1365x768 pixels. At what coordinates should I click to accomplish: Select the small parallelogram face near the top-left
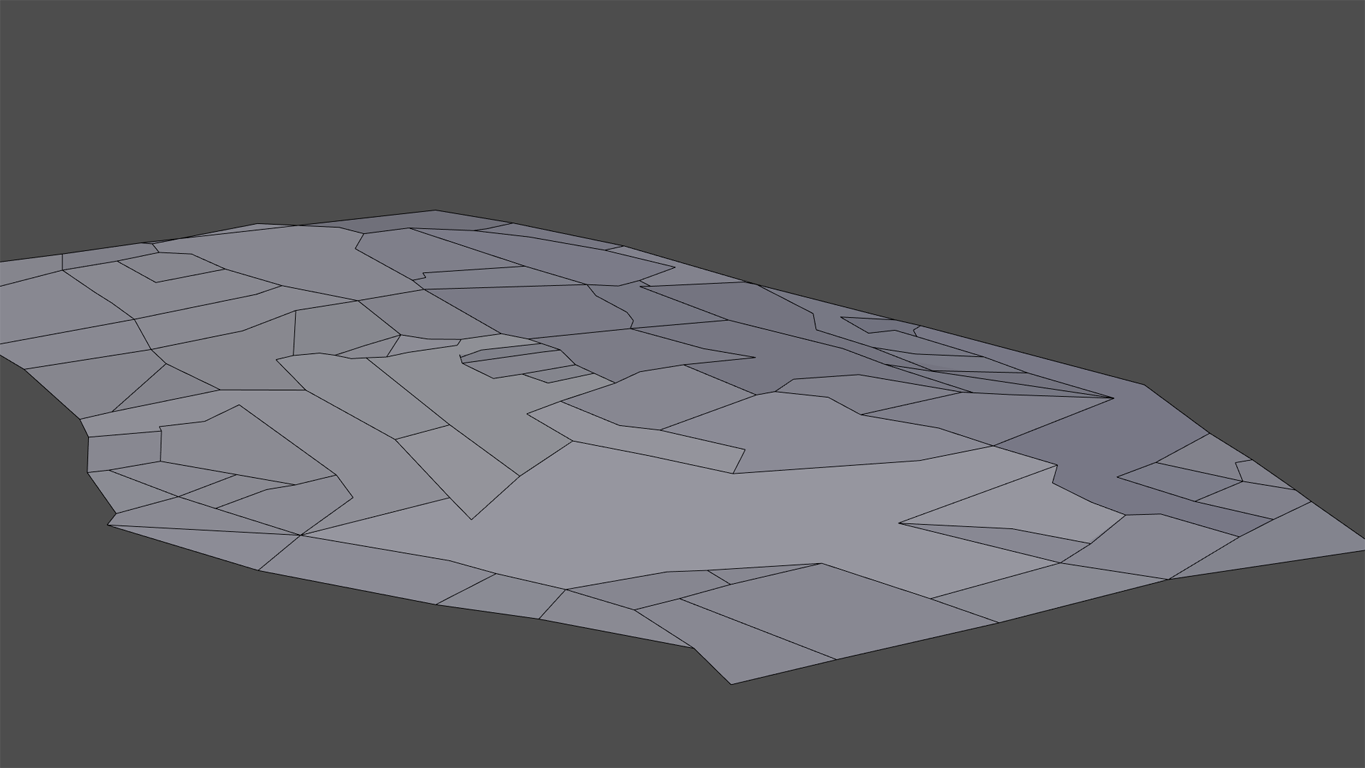click(170, 267)
